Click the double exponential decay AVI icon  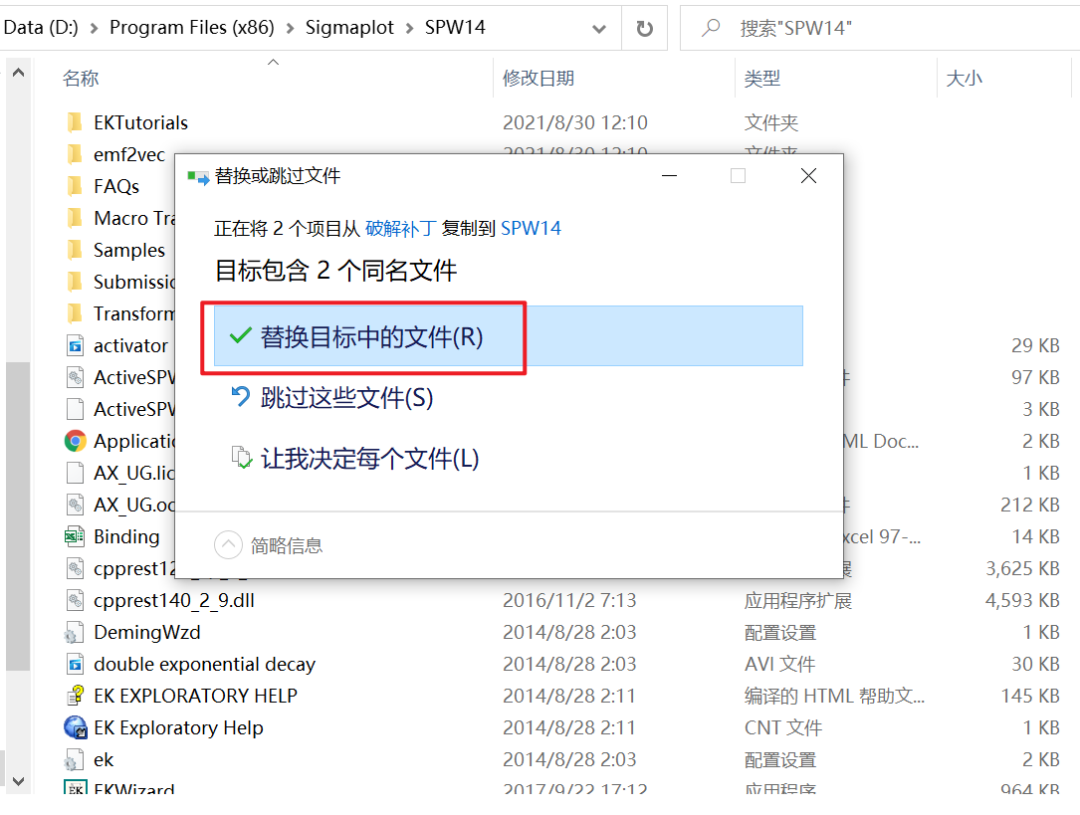pos(74,664)
